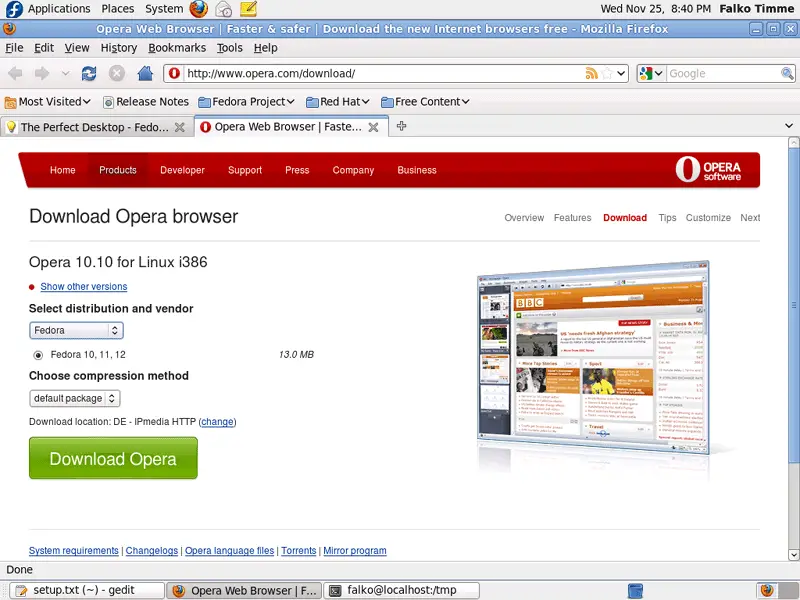Image resolution: width=800 pixels, height=600 pixels.
Task: List all tabs dropdown arrow
Action: tap(789, 126)
